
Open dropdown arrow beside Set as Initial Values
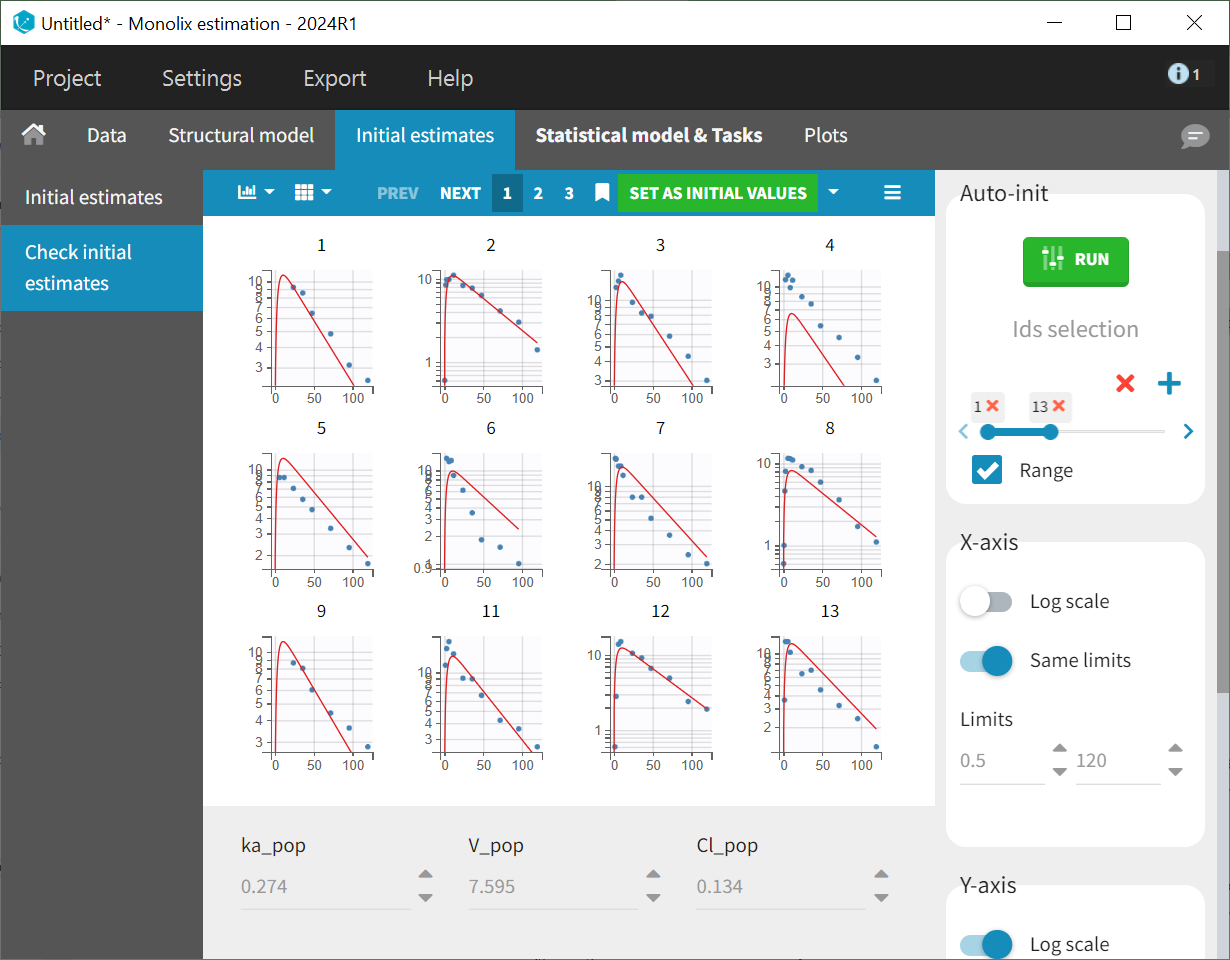coord(834,193)
